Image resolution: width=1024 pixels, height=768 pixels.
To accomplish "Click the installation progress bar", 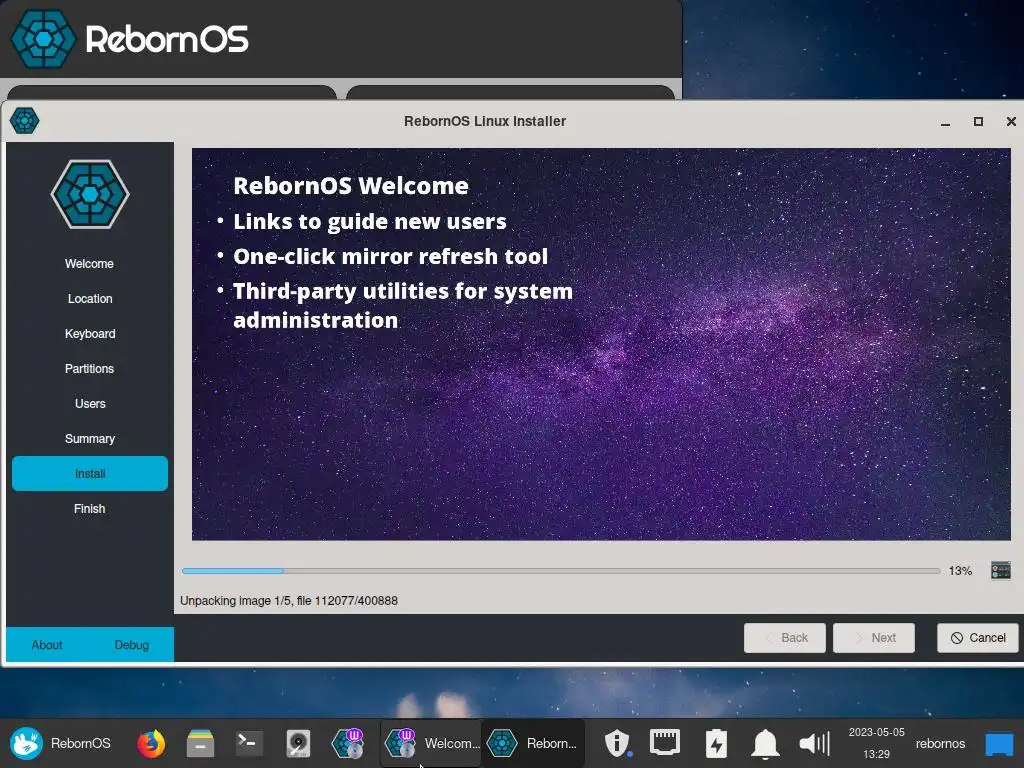I will click(561, 571).
